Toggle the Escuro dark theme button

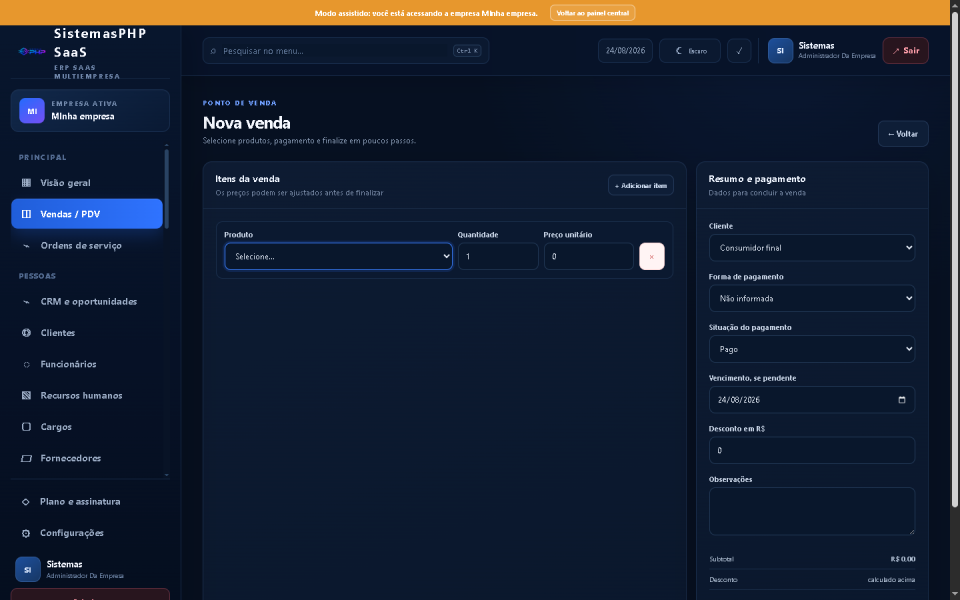[x=690, y=51]
